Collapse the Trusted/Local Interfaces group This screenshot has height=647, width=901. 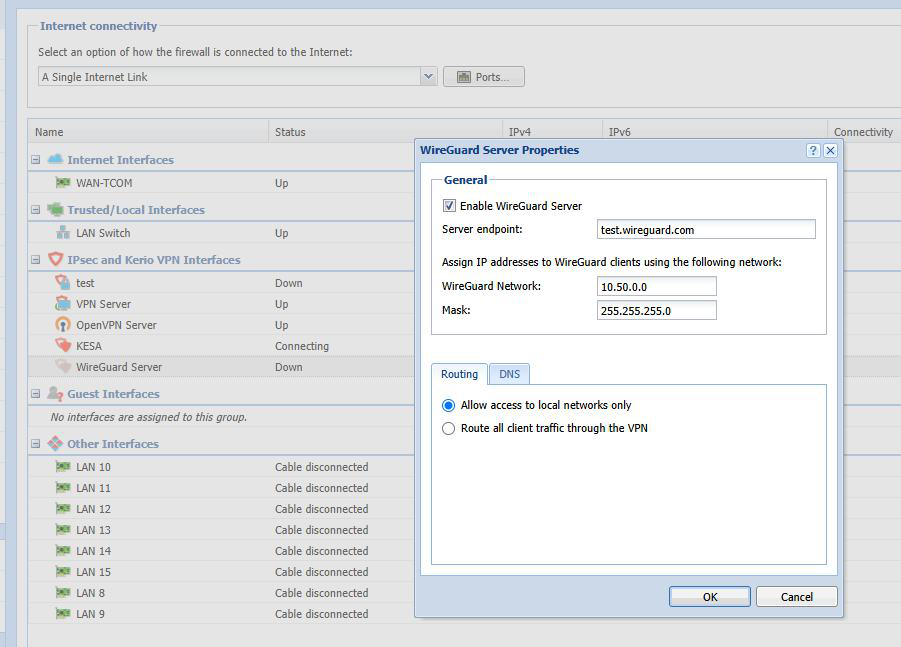pyautogui.click(x=36, y=210)
